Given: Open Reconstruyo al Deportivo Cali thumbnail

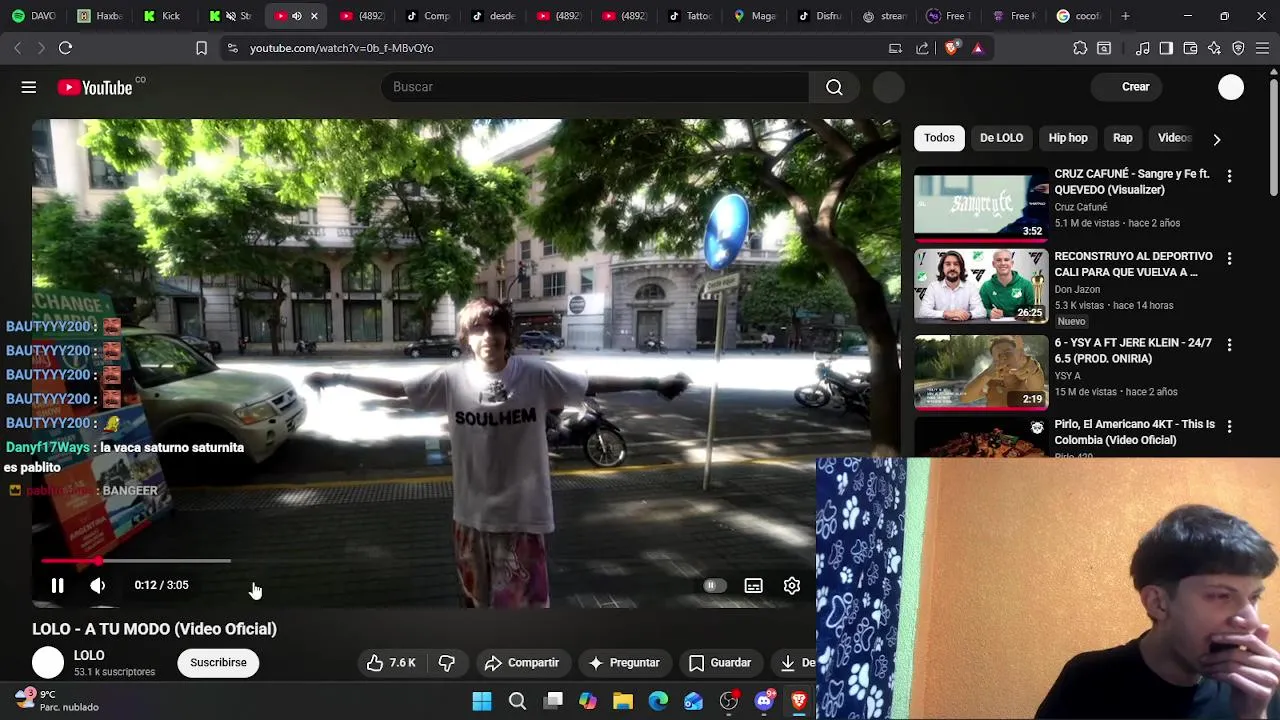Looking at the screenshot, I should (981, 286).
